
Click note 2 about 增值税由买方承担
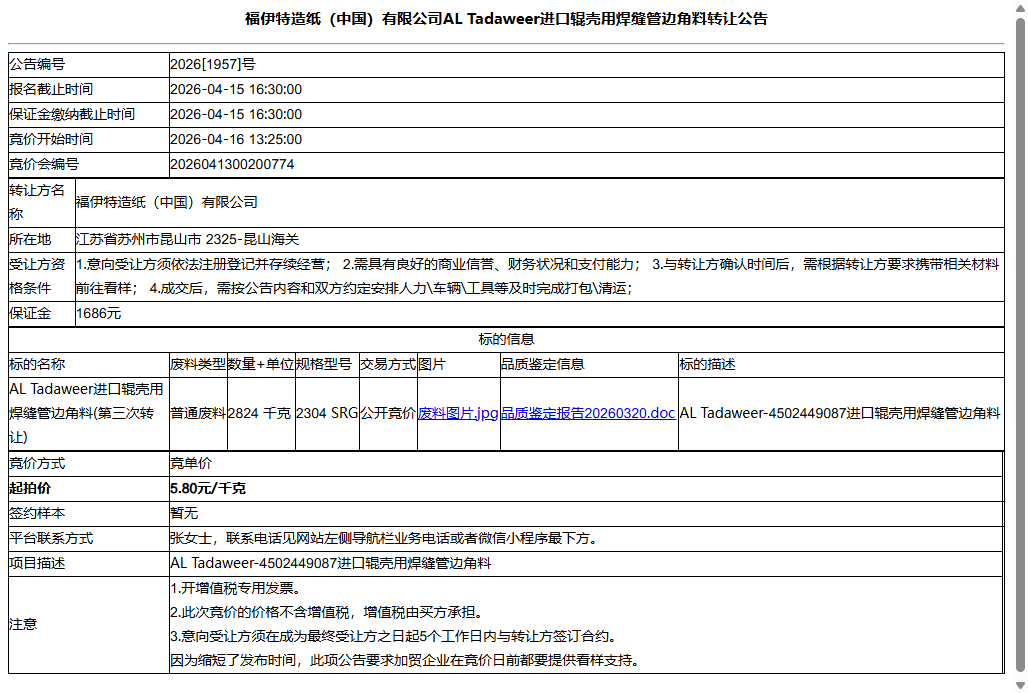click(x=328, y=612)
